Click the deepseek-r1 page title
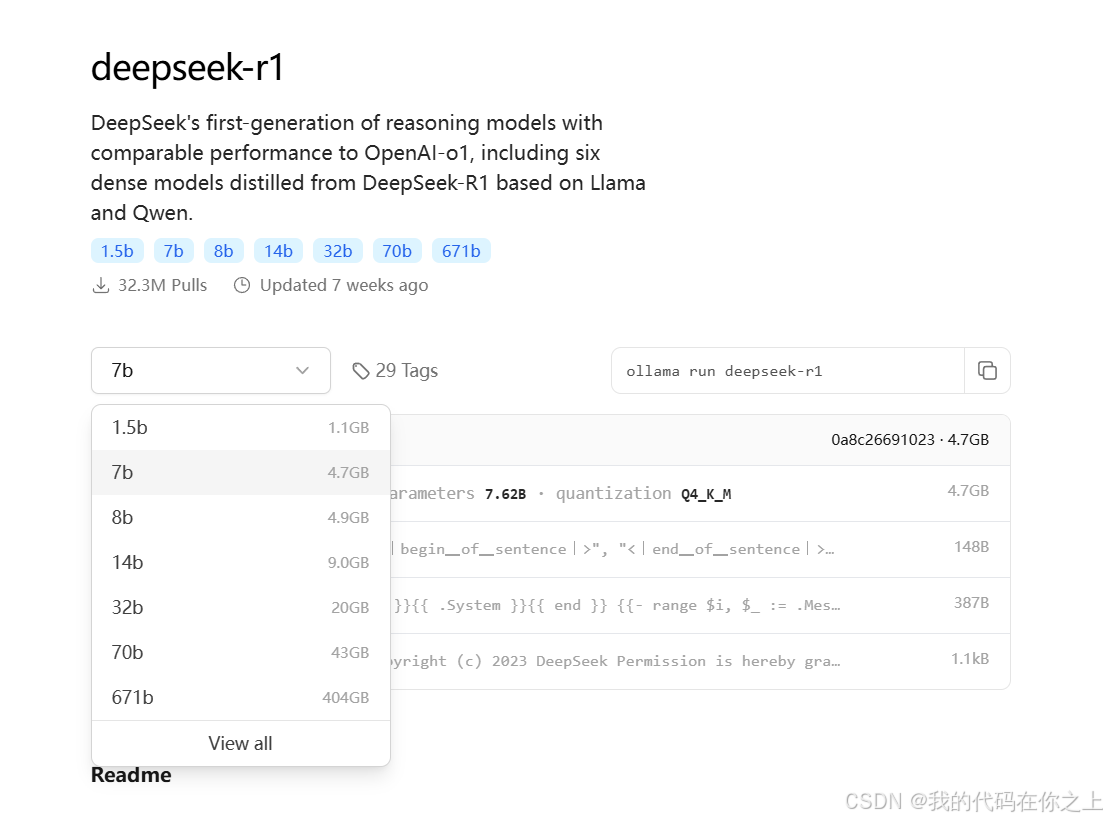Image resolution: width=1107 pixels, height=821 pixels. click(x=186, y=67)
